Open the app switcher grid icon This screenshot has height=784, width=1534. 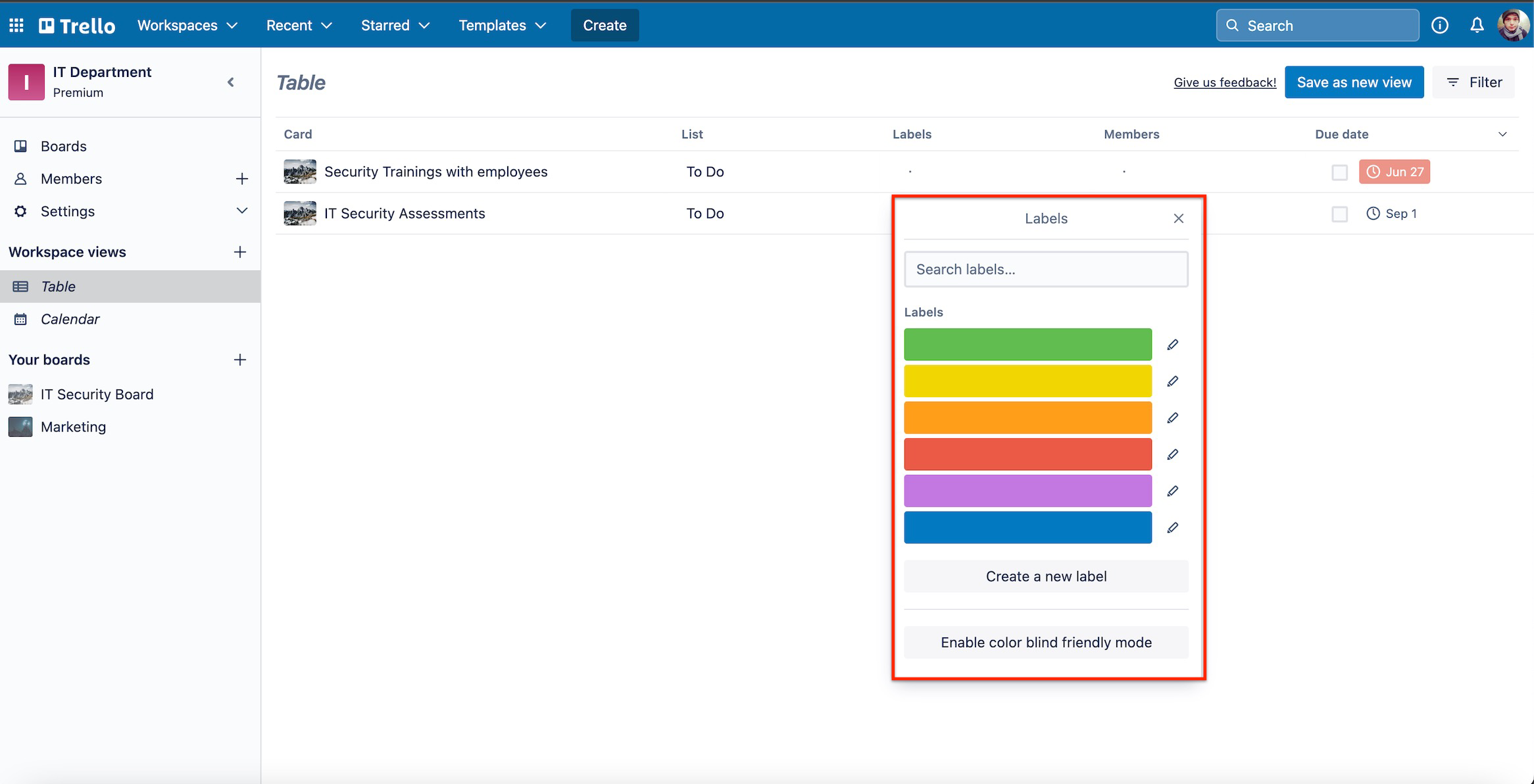(16, 26)
